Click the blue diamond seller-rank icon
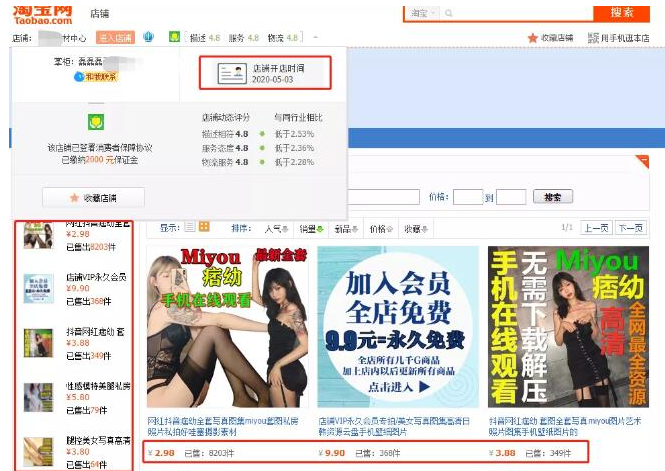This screenshot has width=665, height=471. tap(148, 37)
